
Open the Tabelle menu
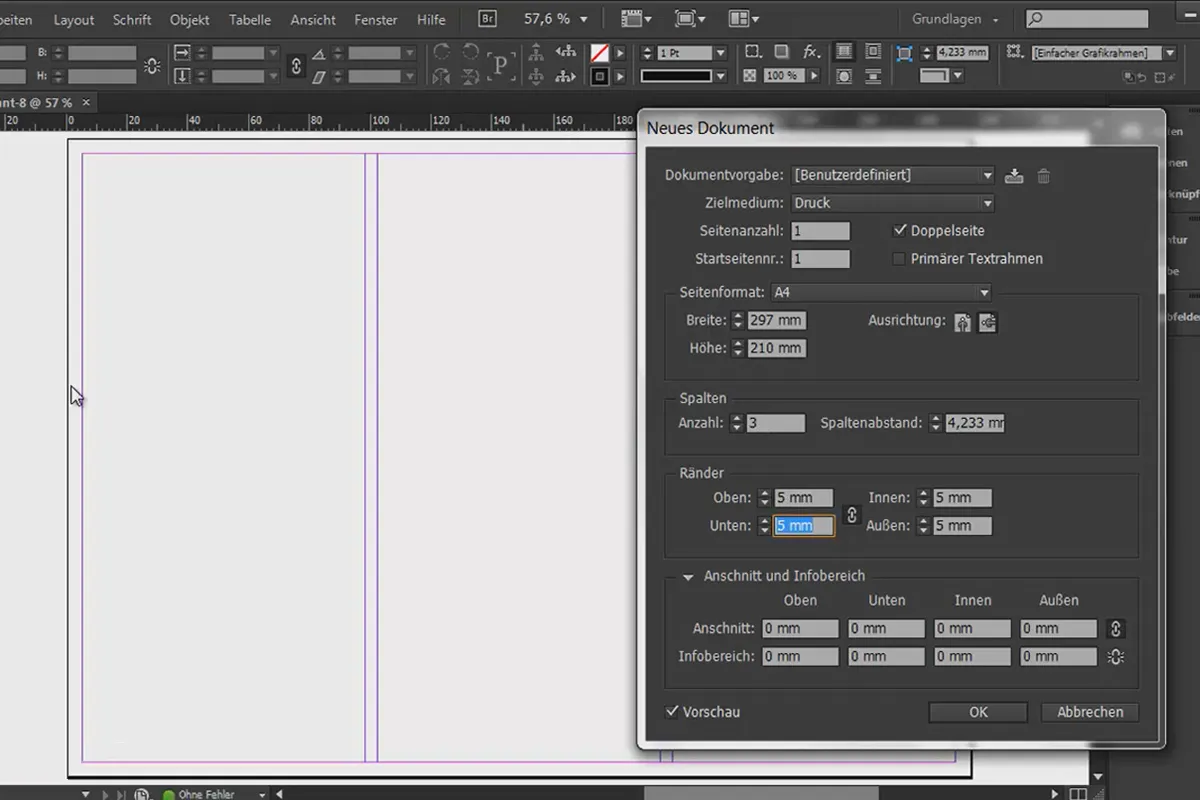pos(250,20)
